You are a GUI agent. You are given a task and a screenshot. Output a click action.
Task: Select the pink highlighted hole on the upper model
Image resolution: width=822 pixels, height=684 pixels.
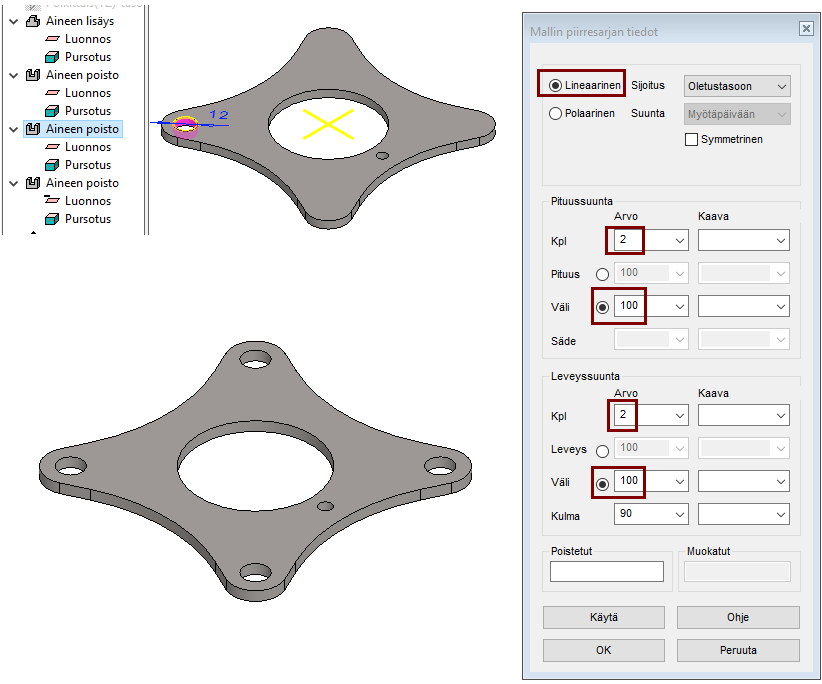(185, 125)
